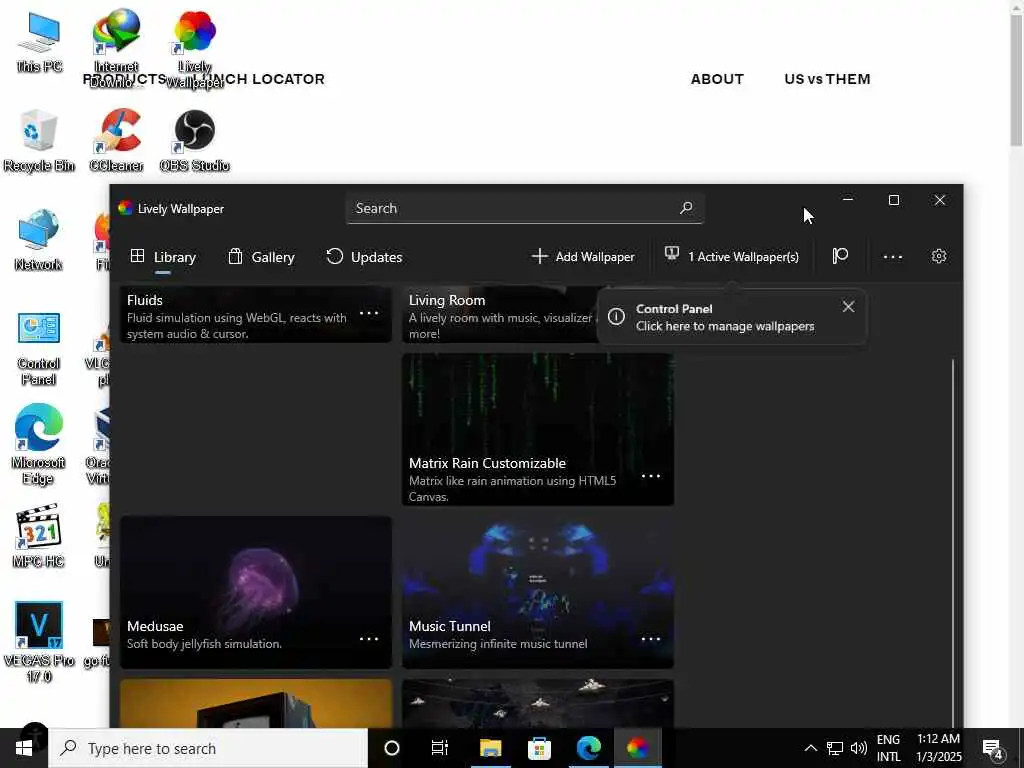Open Control Panel desktop icon
Image resolution: width=1024 pixels, height=768 pixels.
click(39, 347)
